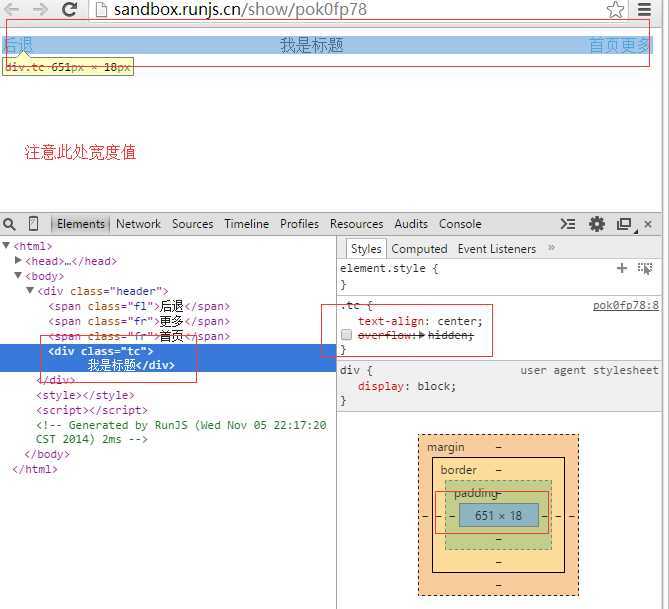Image resolution: width=669 pixels, height=609 pixels.
Task: Select Styles sidebar tab
Action: [x=366, y=248]
